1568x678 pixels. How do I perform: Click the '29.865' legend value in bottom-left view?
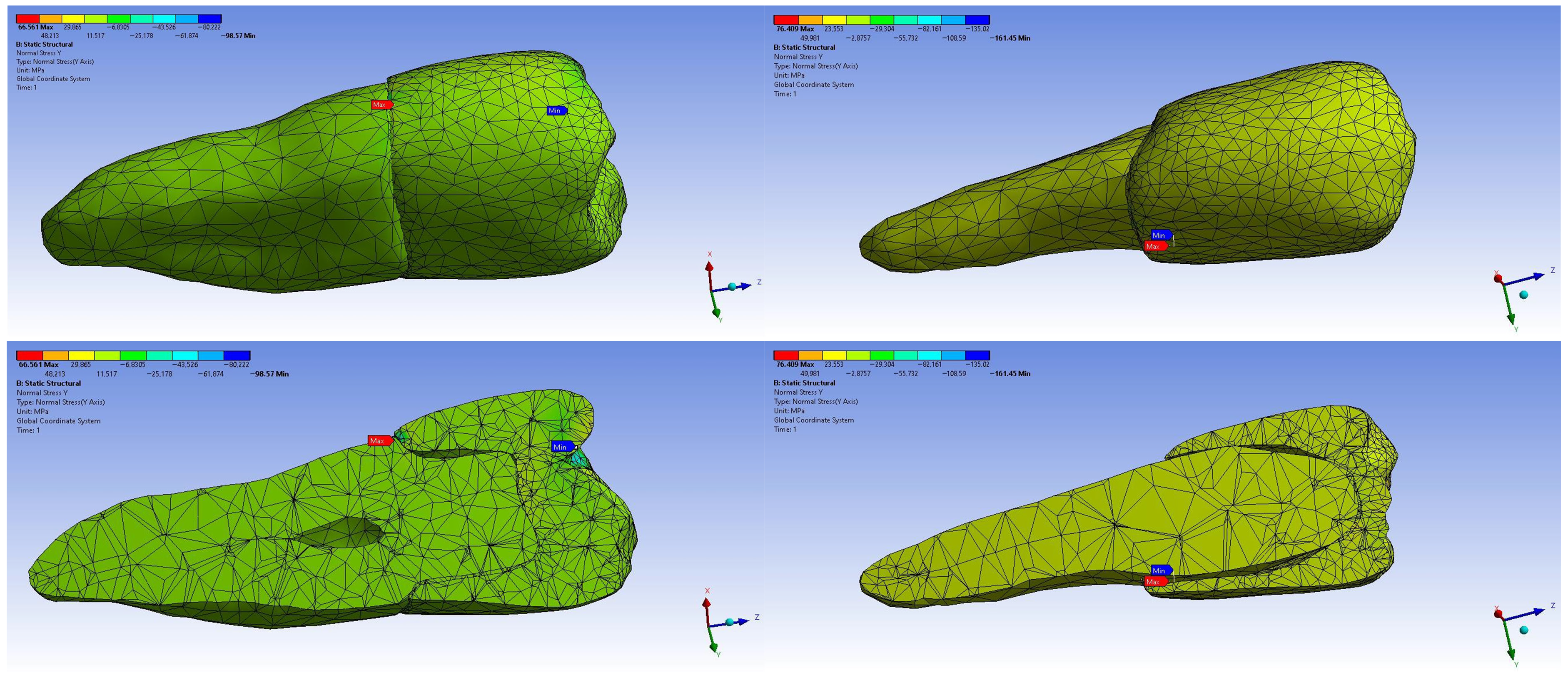coord(81,364)
